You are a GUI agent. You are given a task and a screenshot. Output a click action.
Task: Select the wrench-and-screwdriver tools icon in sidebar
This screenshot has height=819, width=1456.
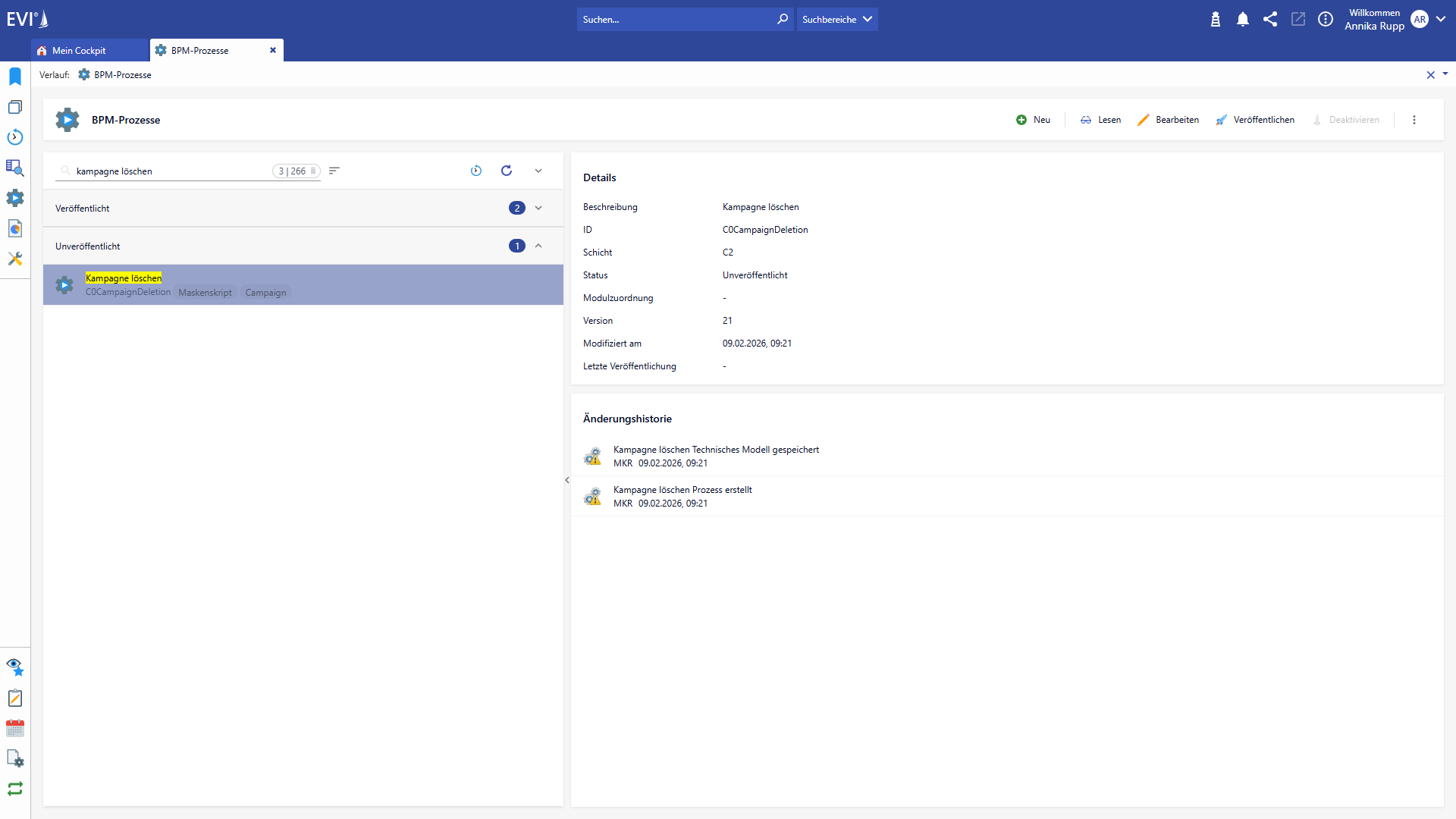15,259
